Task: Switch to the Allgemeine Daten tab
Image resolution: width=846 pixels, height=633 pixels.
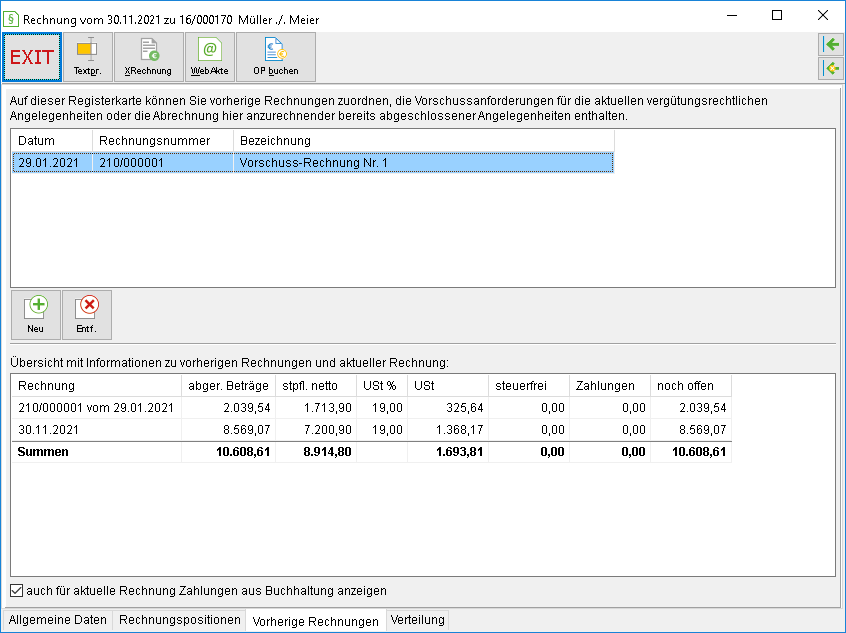Action: click(58, 620)
